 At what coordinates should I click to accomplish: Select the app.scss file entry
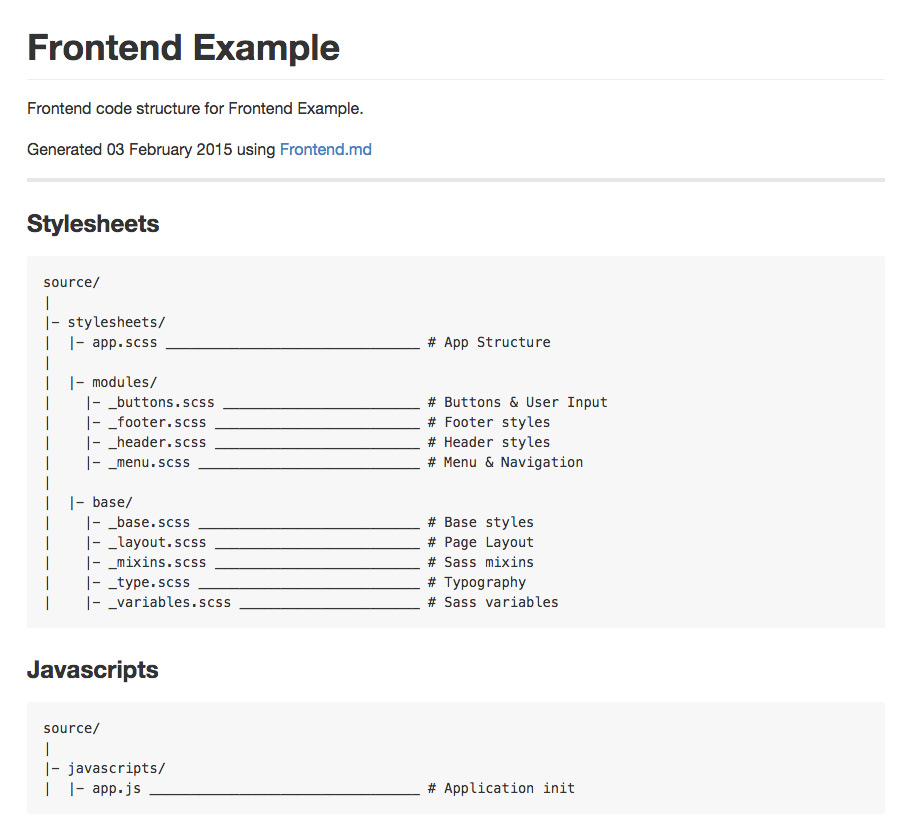tap(124, 342)
